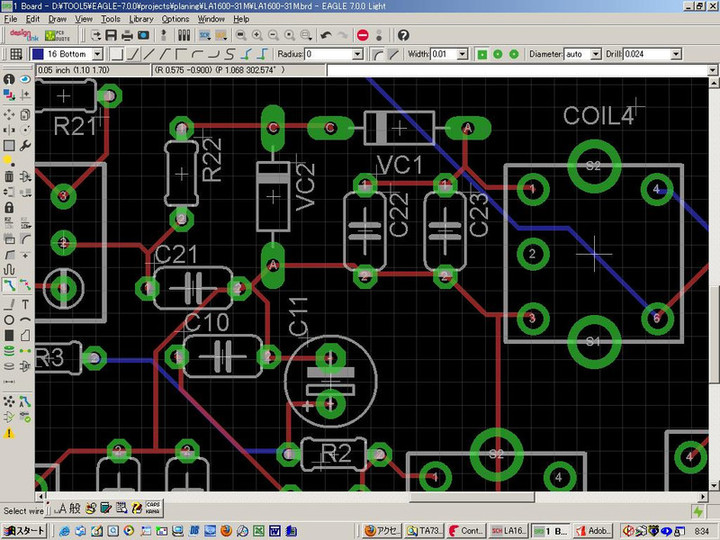Select the Text tool in left toolbar
Screen dimensions: 720x540
[x=25, y=303]
